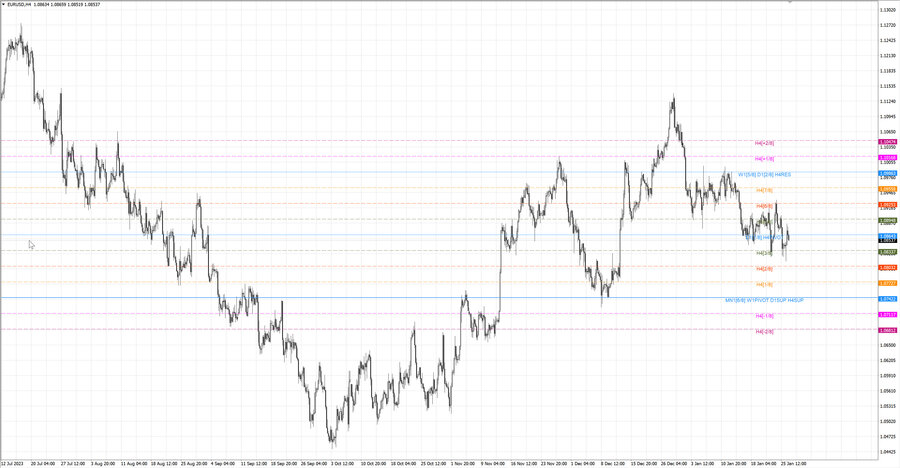The image size is (900, 468).
Task: Click the triangle arrow before EURUSD,H4
Action: [3, 4]
